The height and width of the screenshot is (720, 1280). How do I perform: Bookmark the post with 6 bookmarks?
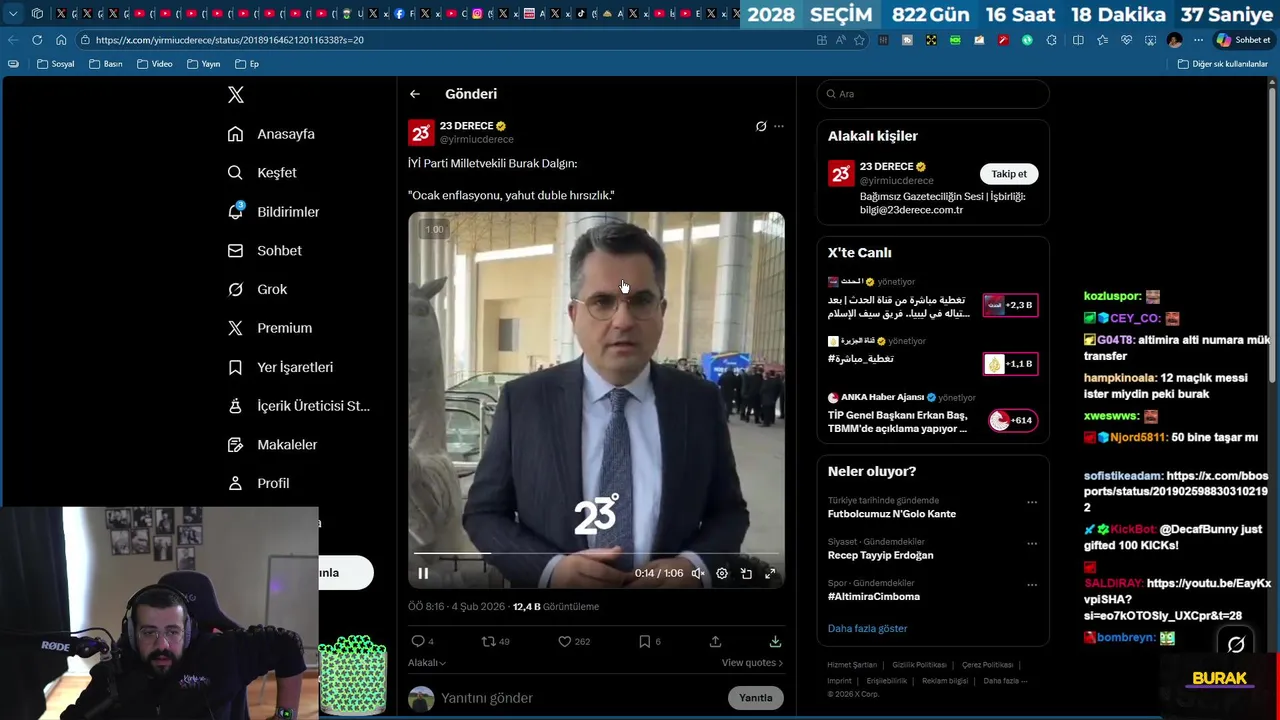click(x=649, y=641)
